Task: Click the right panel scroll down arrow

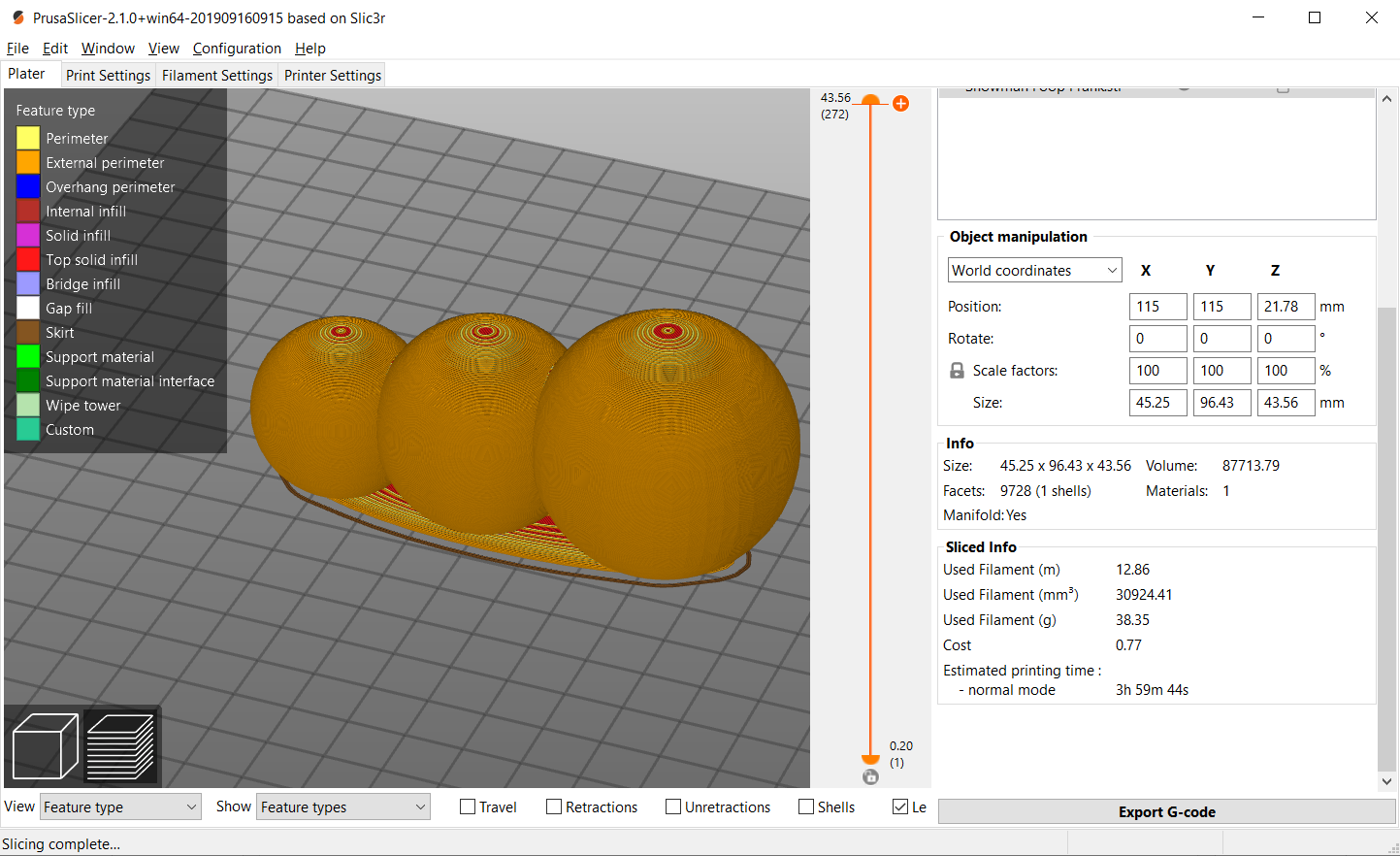Action: click(1387, 781)
